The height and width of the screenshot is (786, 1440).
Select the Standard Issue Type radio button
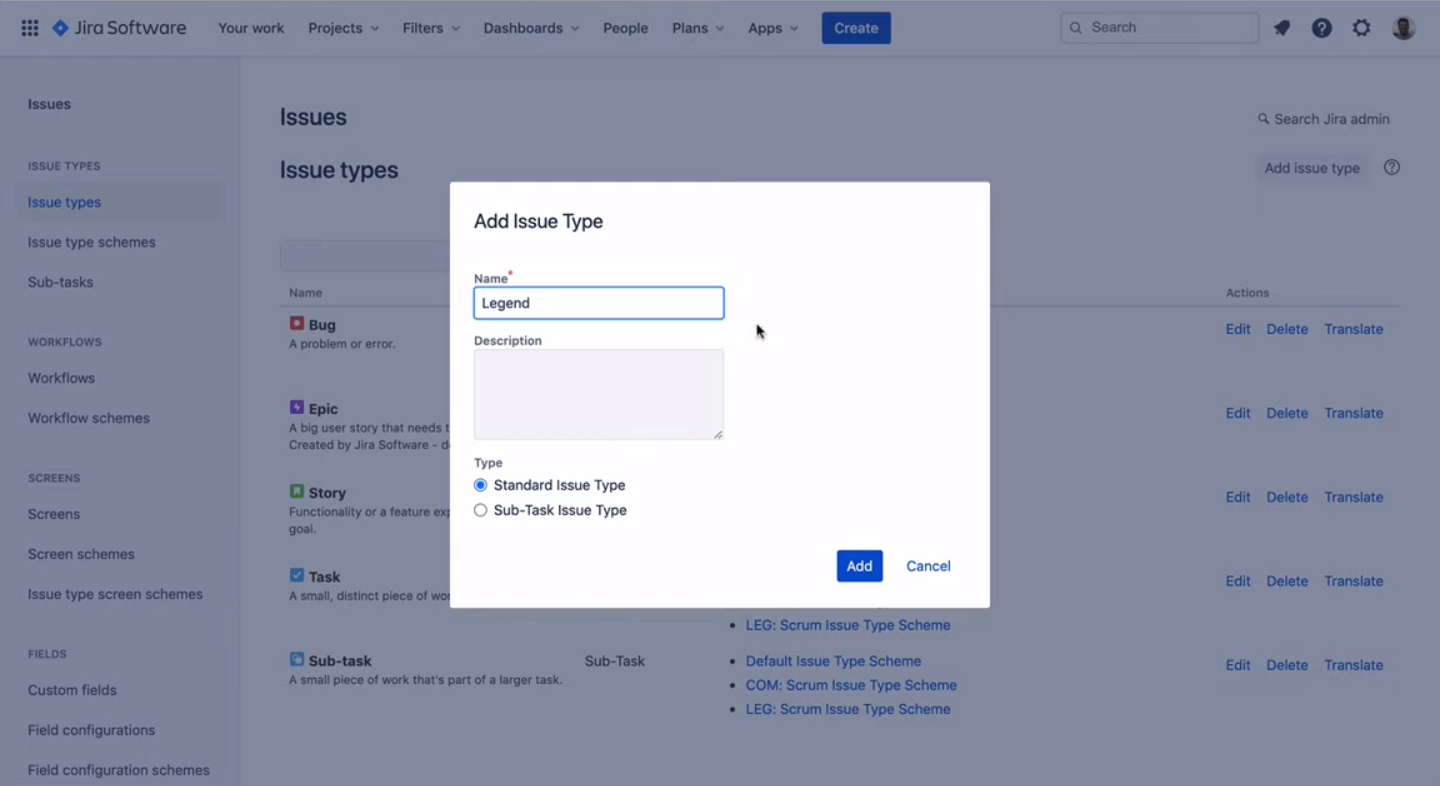[480, 484]
